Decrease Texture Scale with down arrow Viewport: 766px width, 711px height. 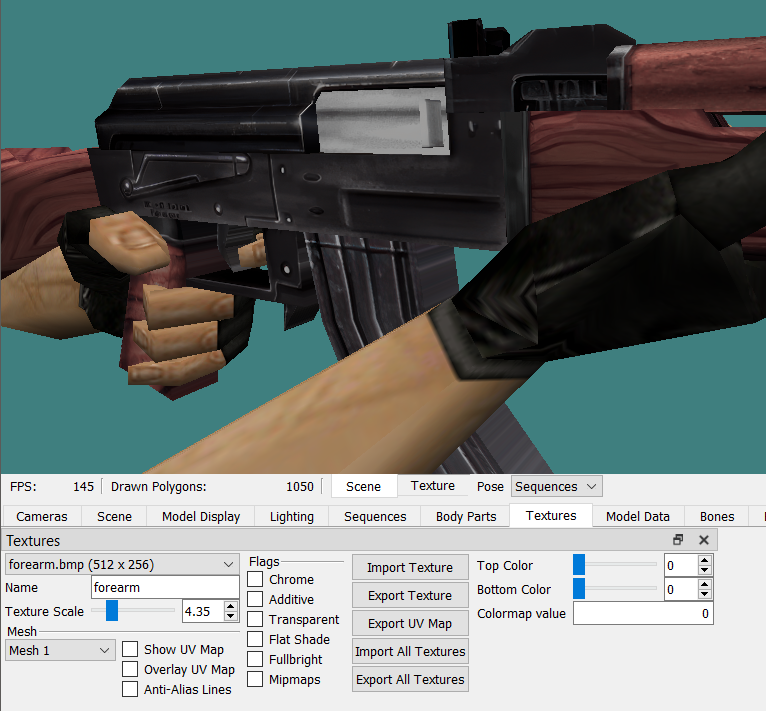click(231, 616)
